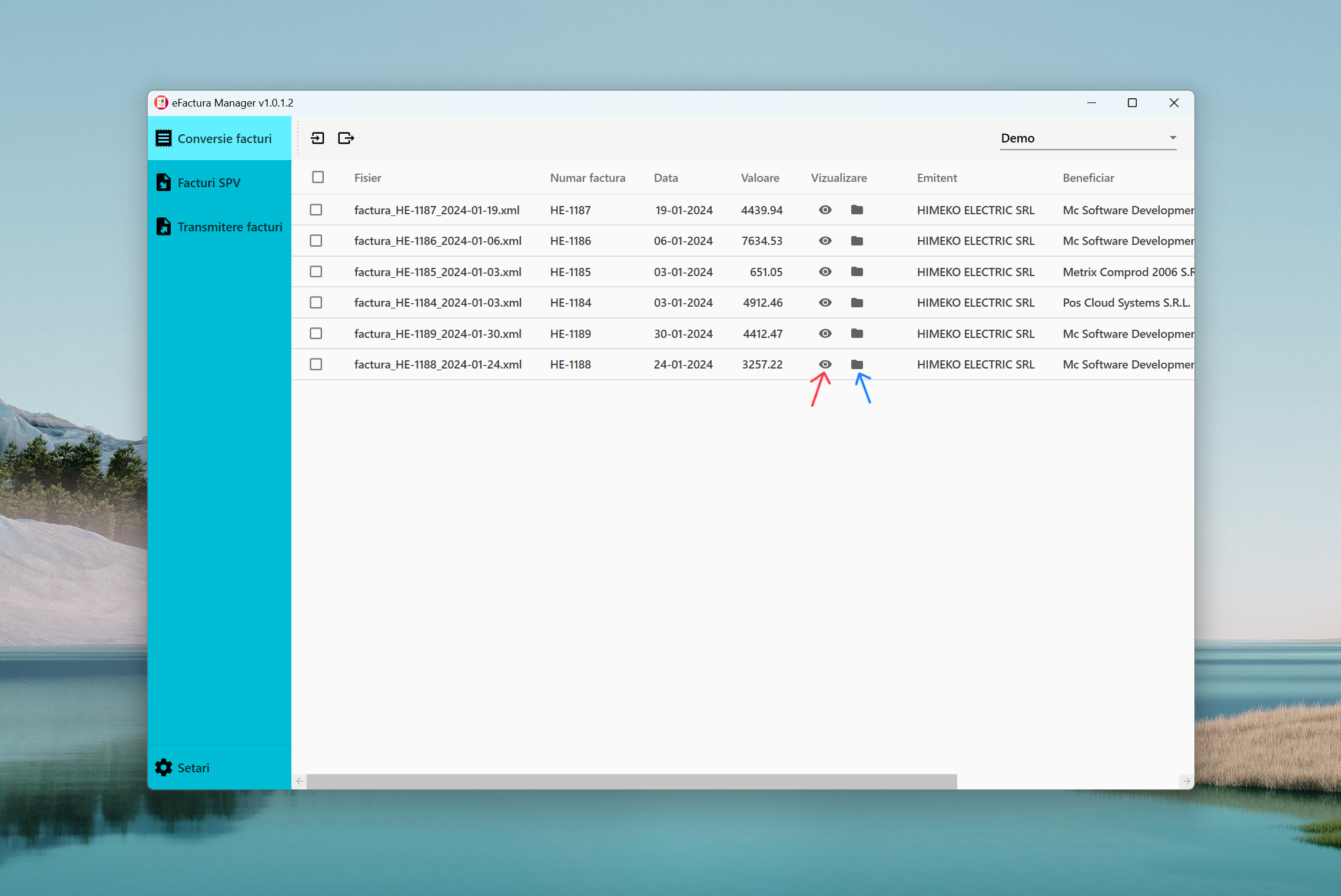Check the box for factura_HE-1187 row
The height and width of the screenshot is (896, 1341).
point(316,210)
